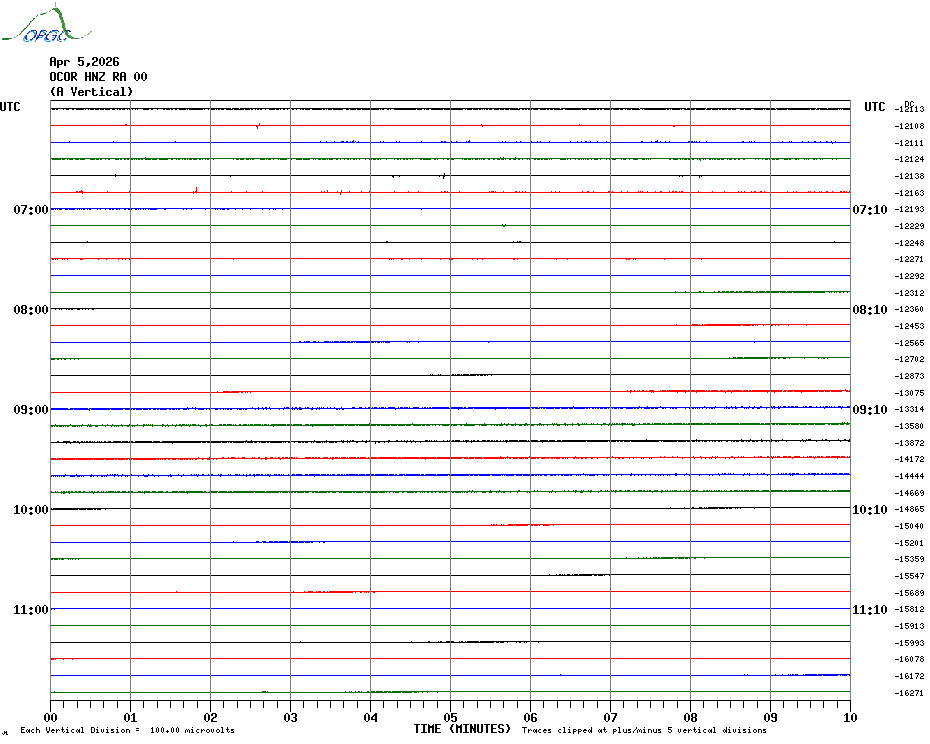
Task: Pick the 10:00 left hour marker
Action: (31, 510)
